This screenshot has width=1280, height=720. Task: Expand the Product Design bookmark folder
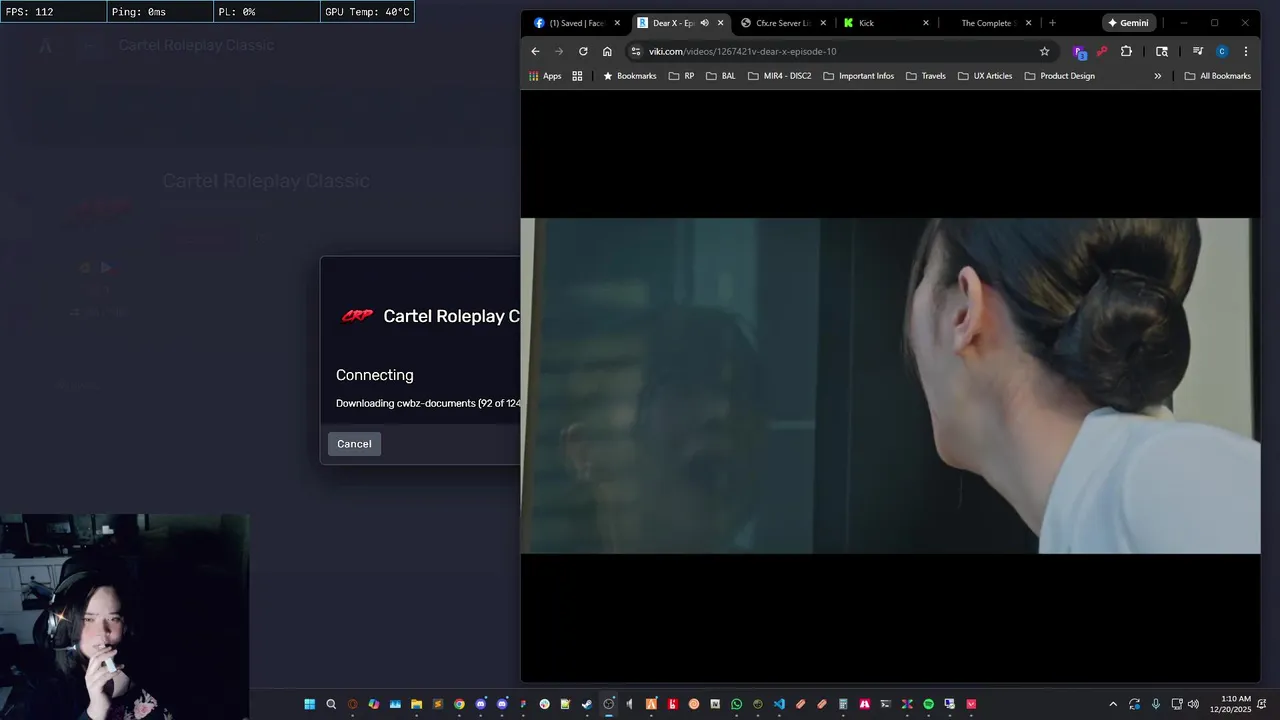tap(1059, 76)
